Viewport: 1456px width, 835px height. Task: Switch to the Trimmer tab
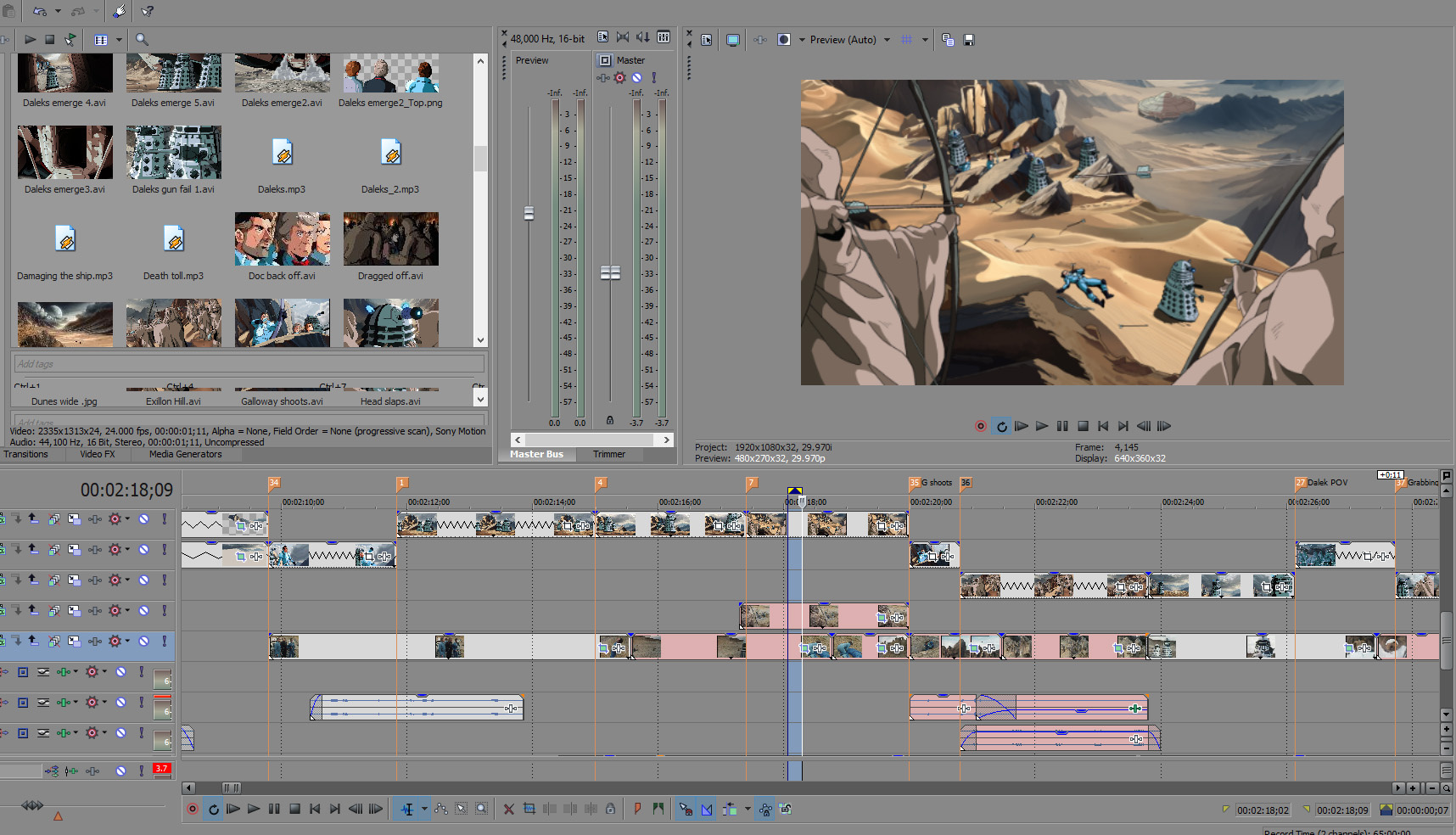tap(609, 455)
